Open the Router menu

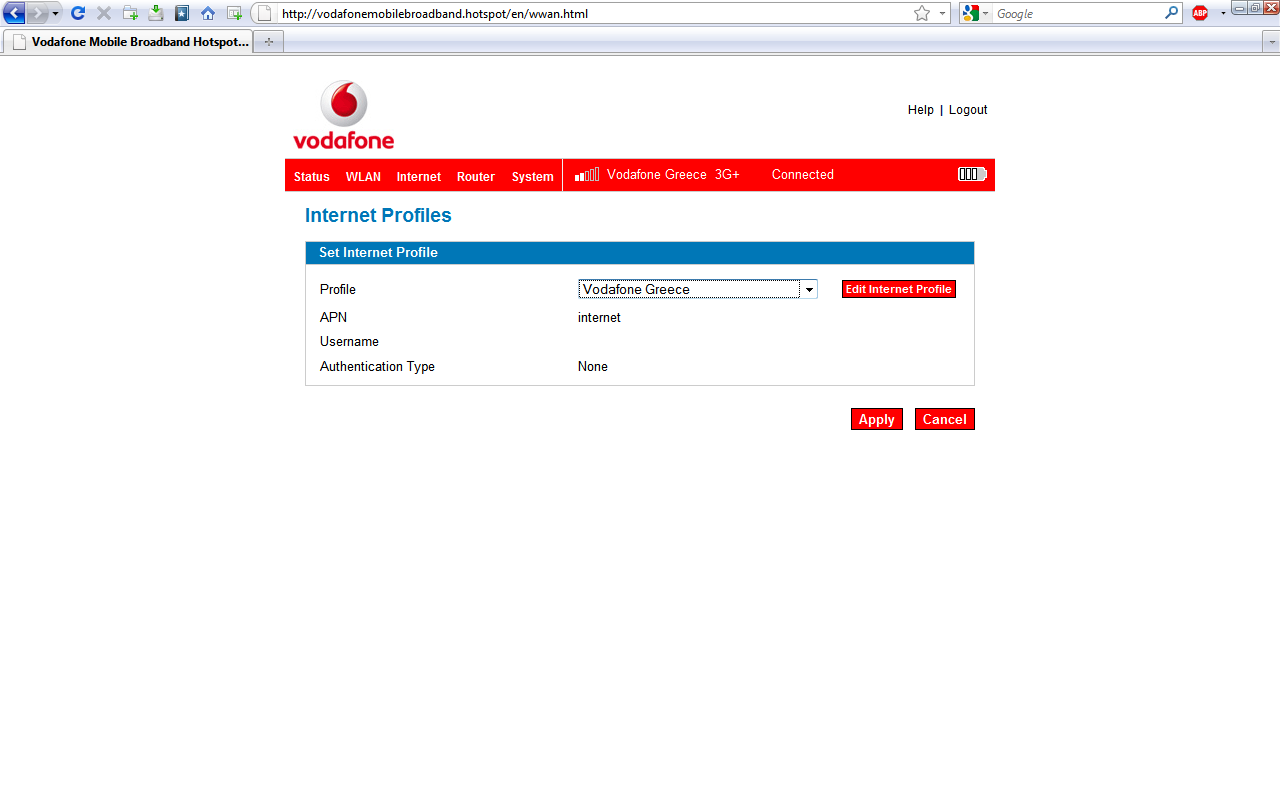tap(476, 176)
